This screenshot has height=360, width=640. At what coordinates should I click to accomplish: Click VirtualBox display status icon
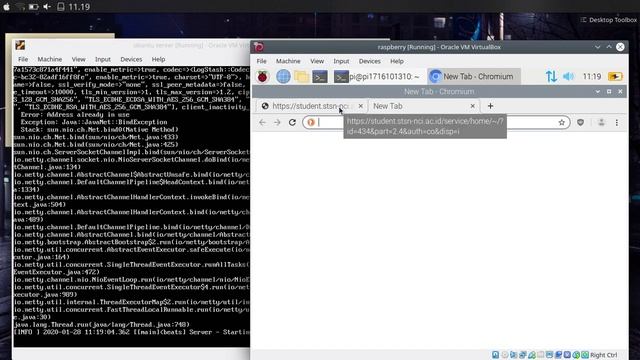tap(550, 355)
